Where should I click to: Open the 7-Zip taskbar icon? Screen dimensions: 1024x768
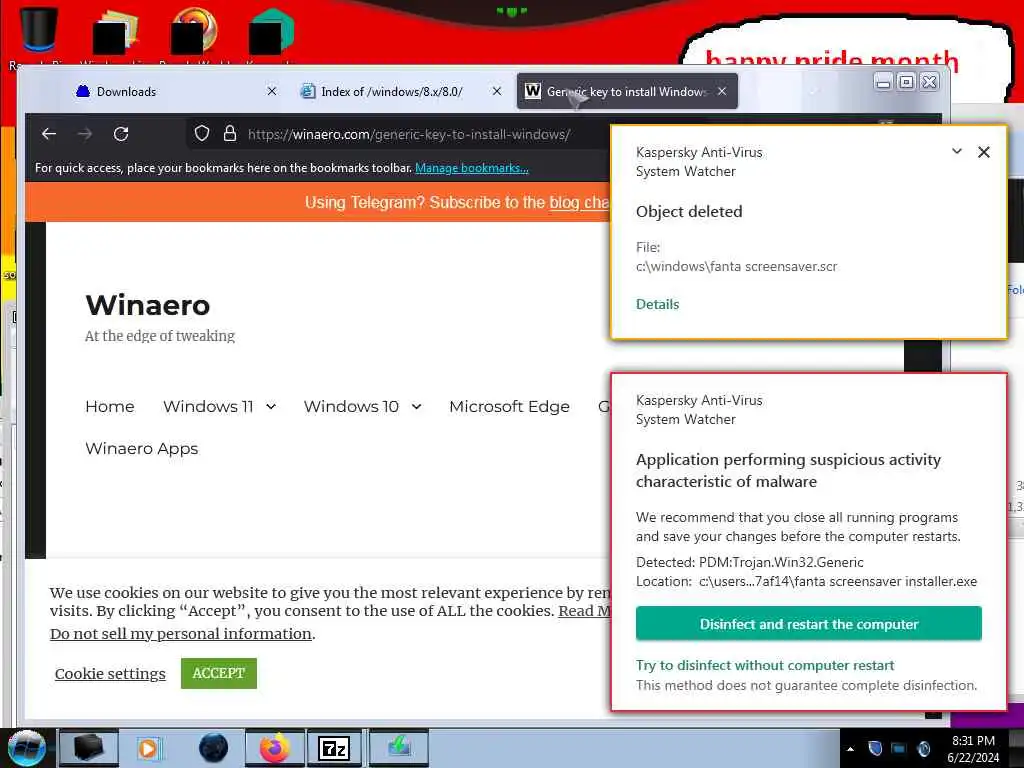(334, 748)
